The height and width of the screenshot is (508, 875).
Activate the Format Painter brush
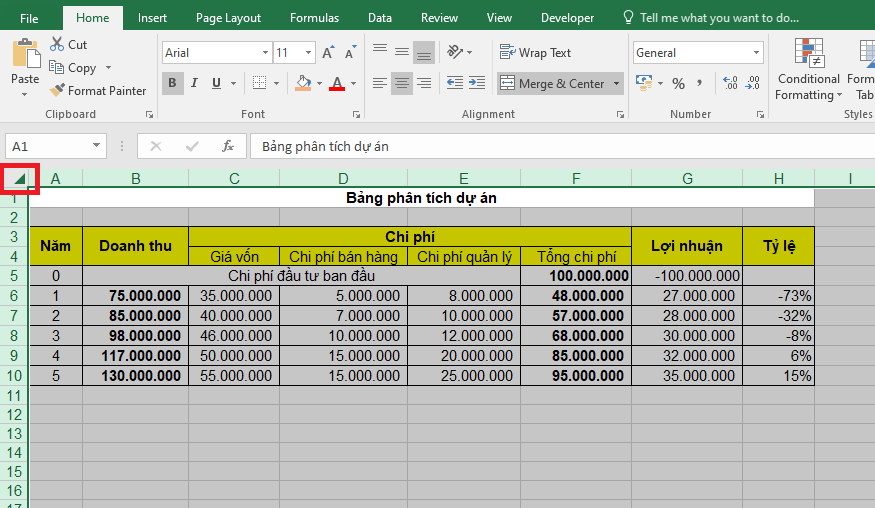(x=57, y=90)
